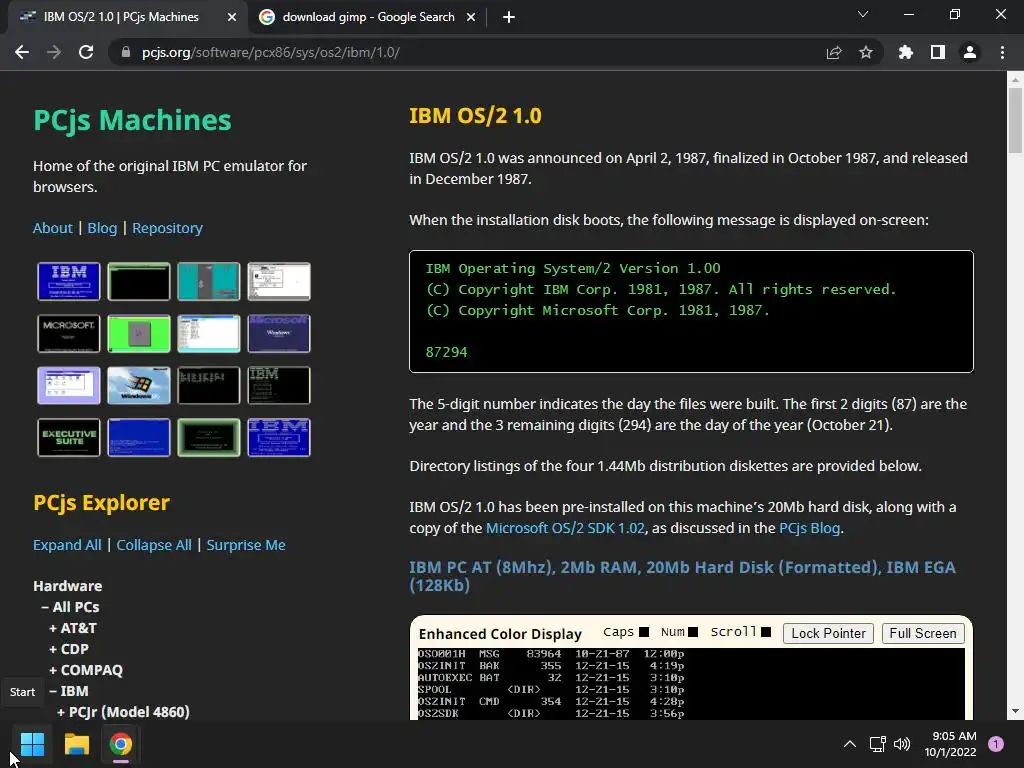Expand the AT&T tree node
The height and width of the screenshot is (768, 1024).
pos(73,628)
